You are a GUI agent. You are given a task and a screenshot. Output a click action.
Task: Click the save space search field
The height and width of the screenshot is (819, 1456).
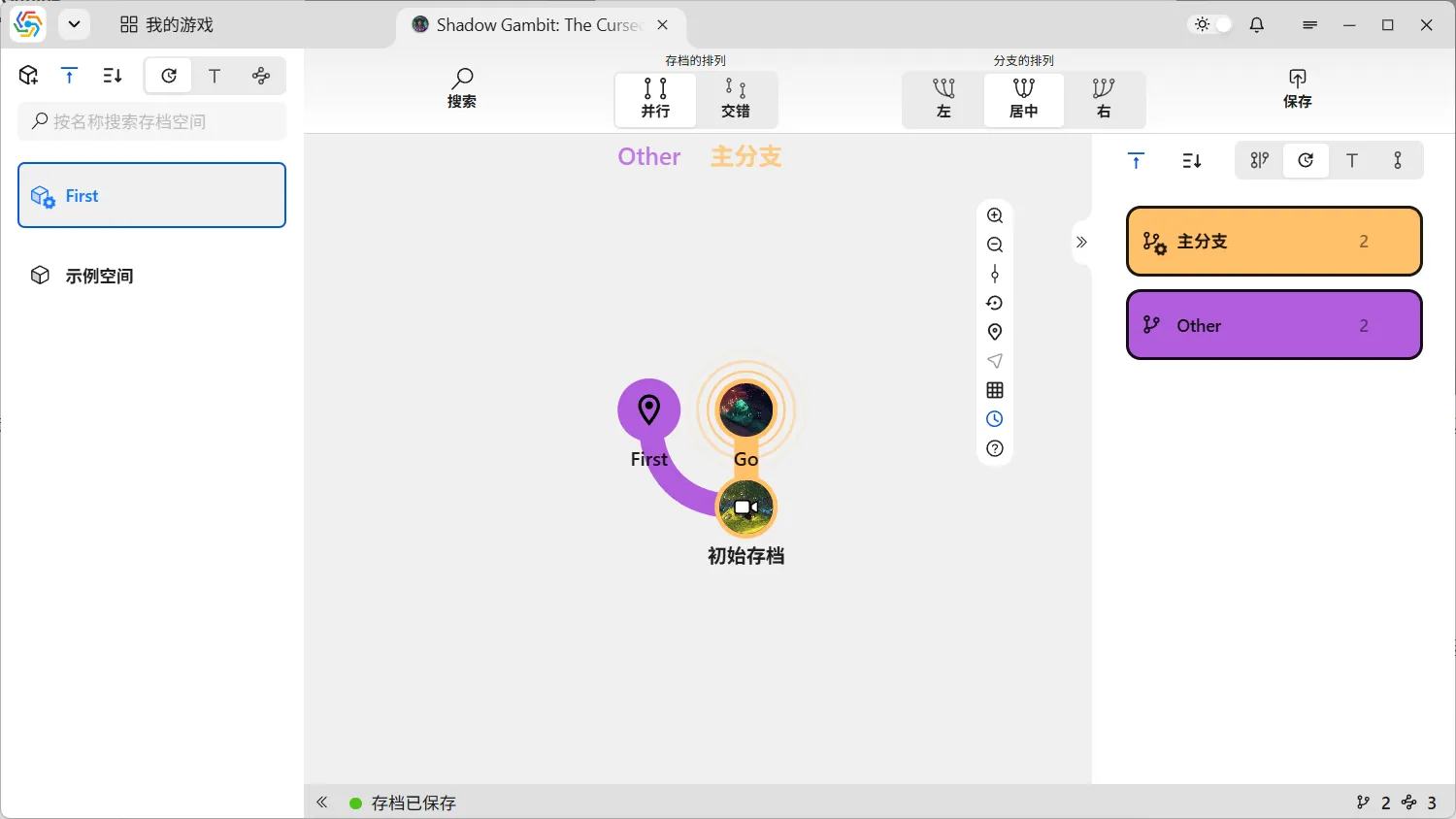[x=152, y=121]
